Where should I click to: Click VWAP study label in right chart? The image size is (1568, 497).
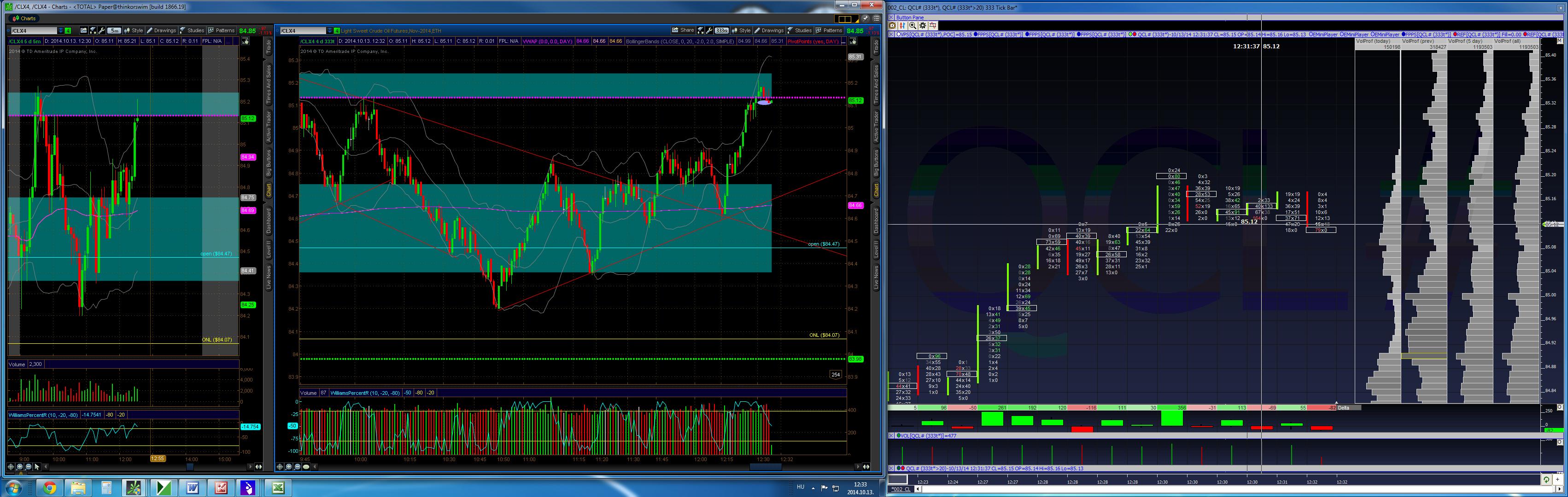[x=548, y=41]
